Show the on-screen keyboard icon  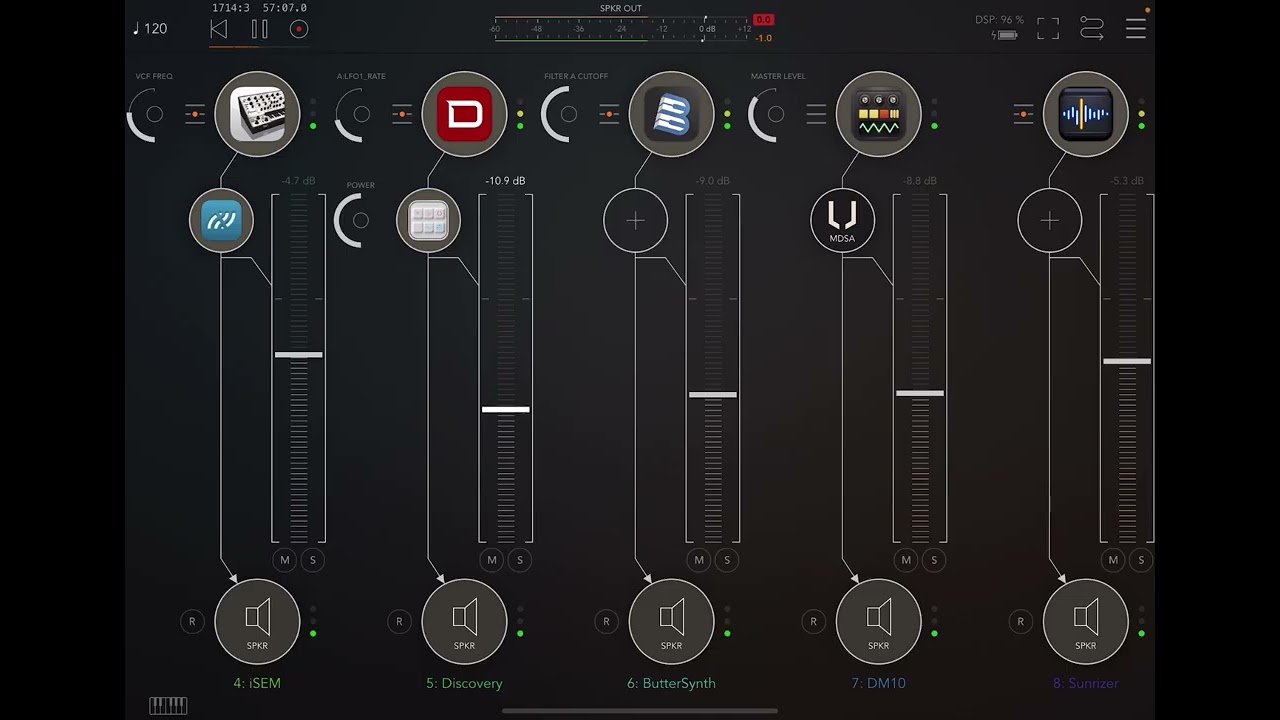pos(168,706)
